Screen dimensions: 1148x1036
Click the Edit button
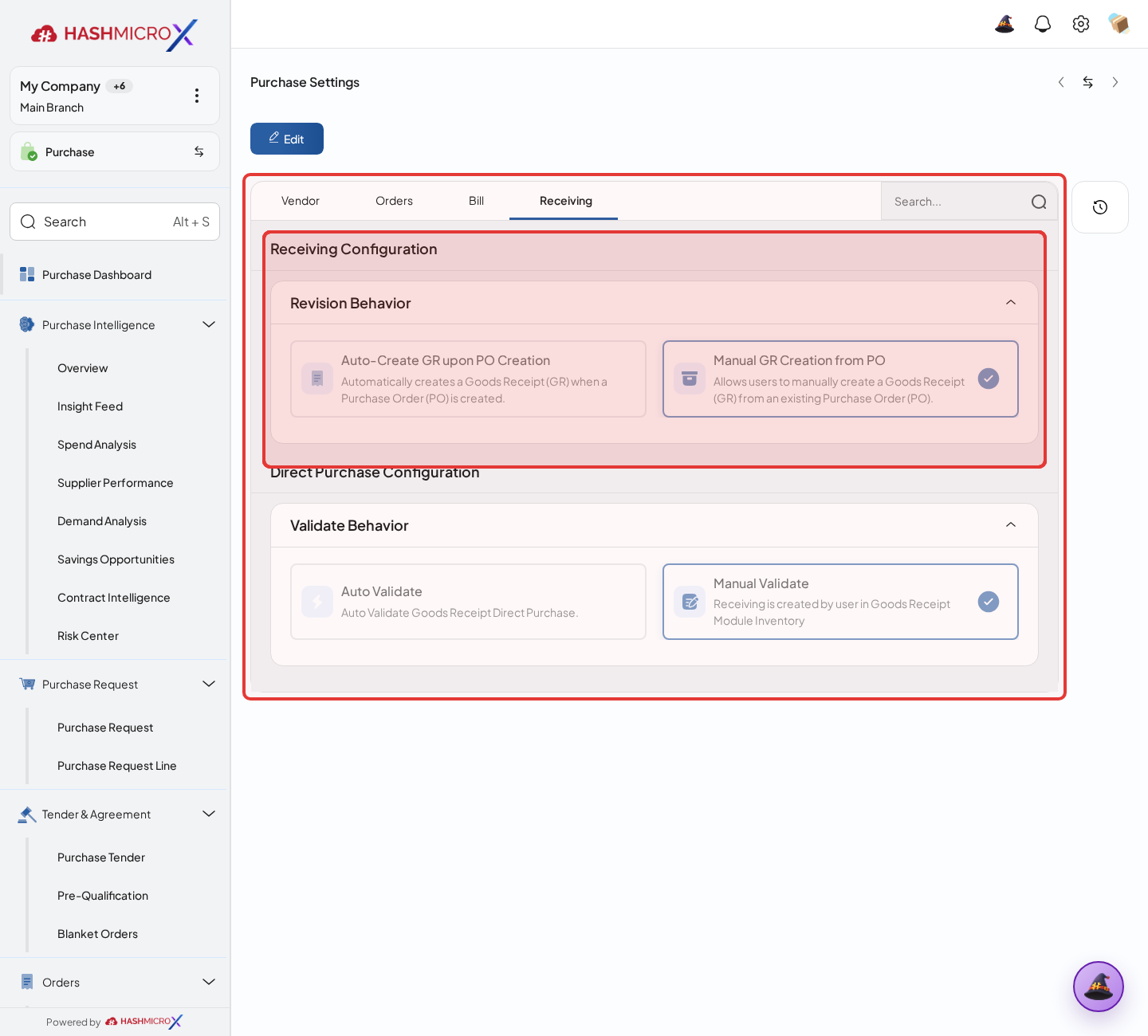coord(287,139)
